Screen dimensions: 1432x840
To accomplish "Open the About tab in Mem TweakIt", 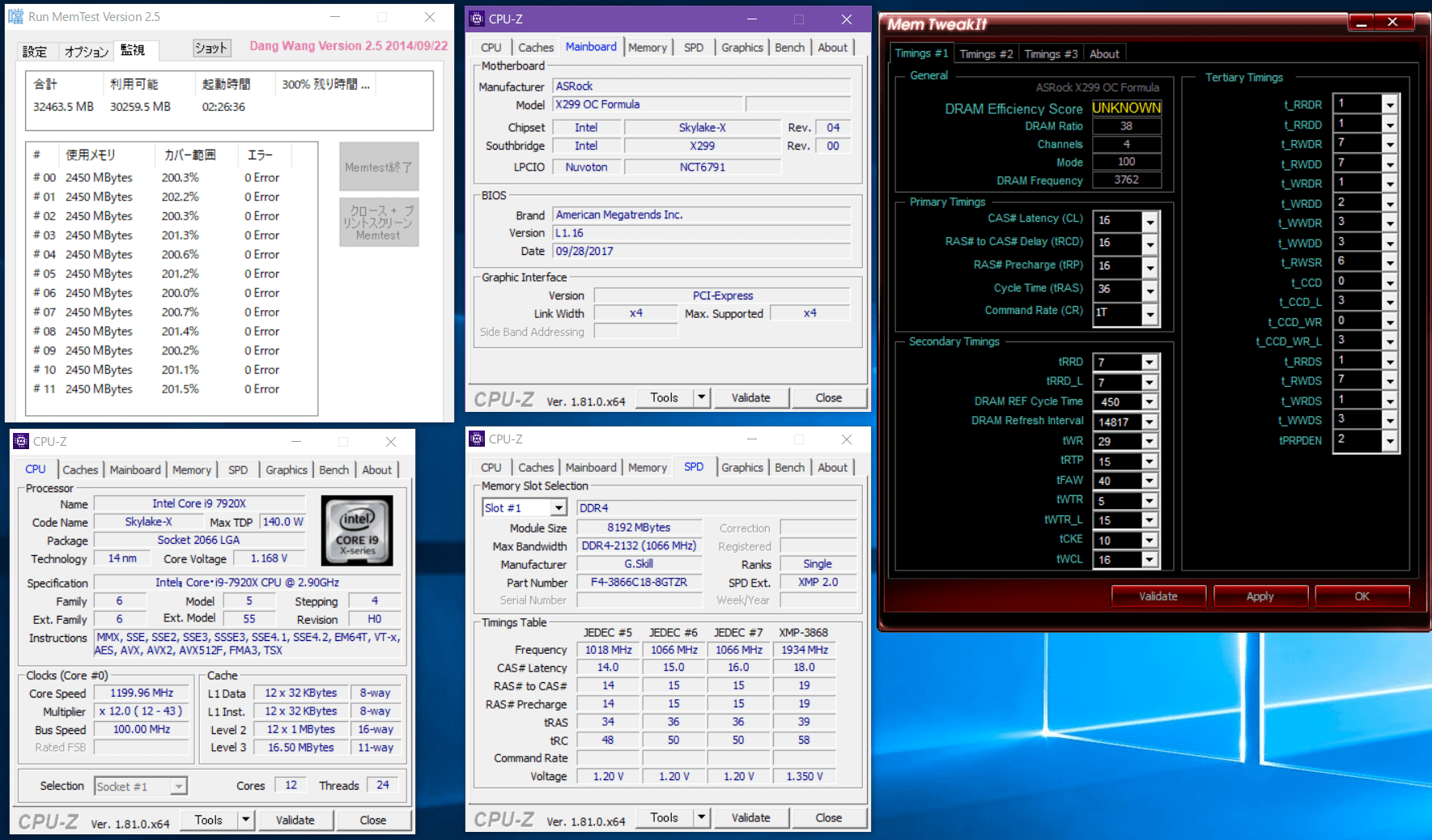I will click(x=1104, y=53).
